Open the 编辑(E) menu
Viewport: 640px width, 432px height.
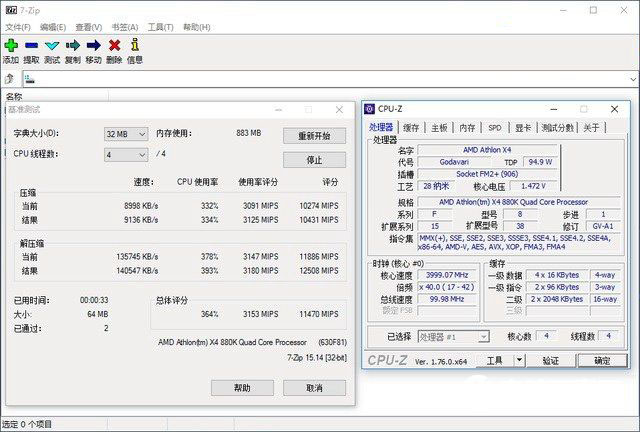click(x=53, y=27)
